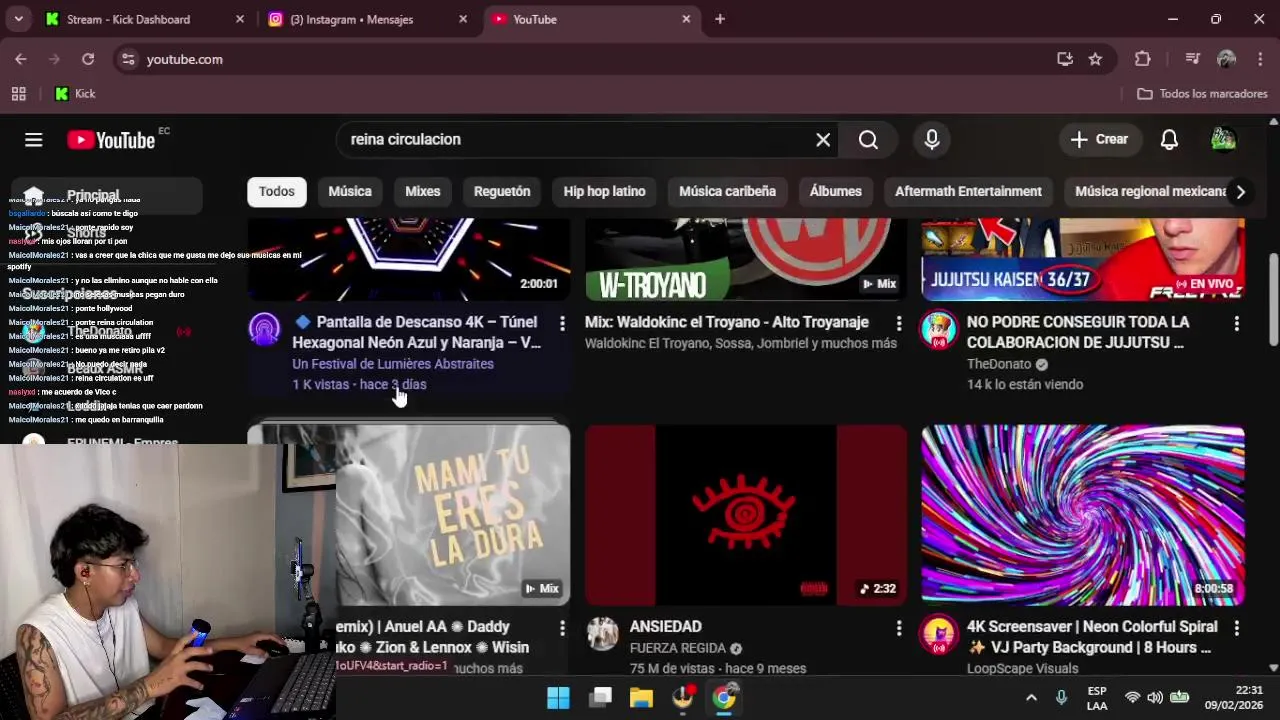The image size is (1280, 720).
Task: Select the Música filter chip
Action: click(x=350, y=192)
